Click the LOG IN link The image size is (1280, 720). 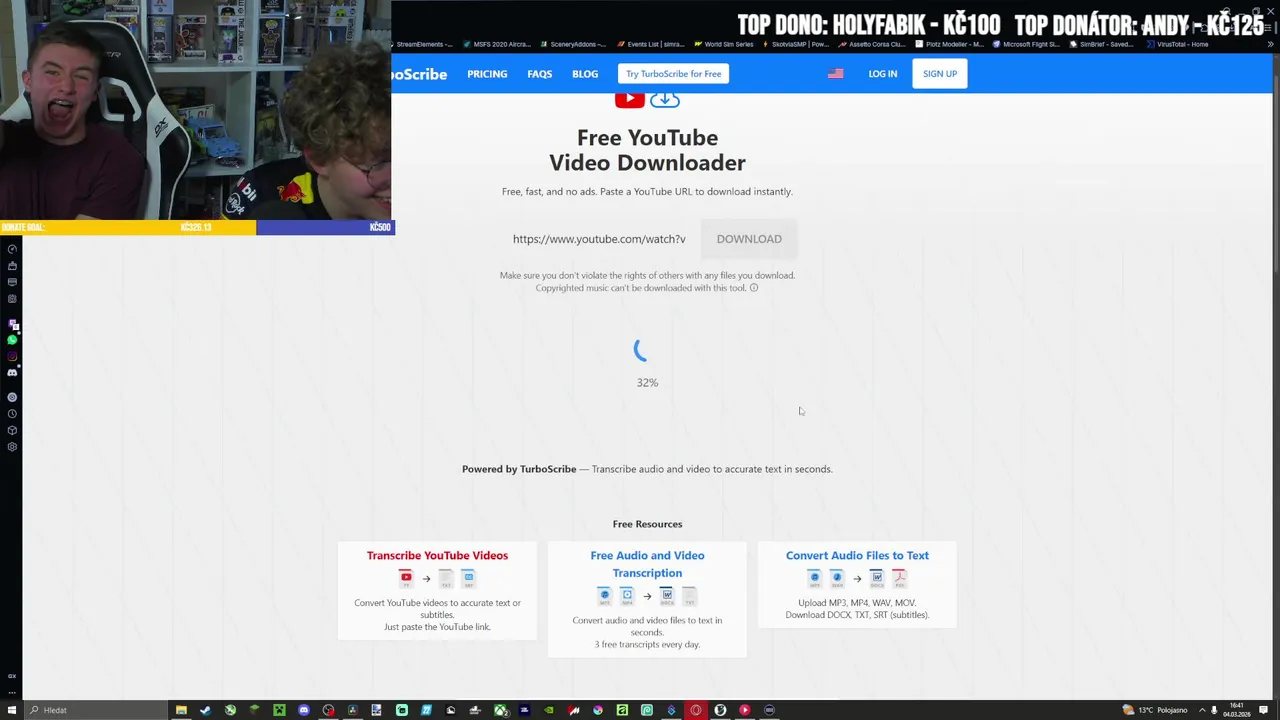coord(883,74)
